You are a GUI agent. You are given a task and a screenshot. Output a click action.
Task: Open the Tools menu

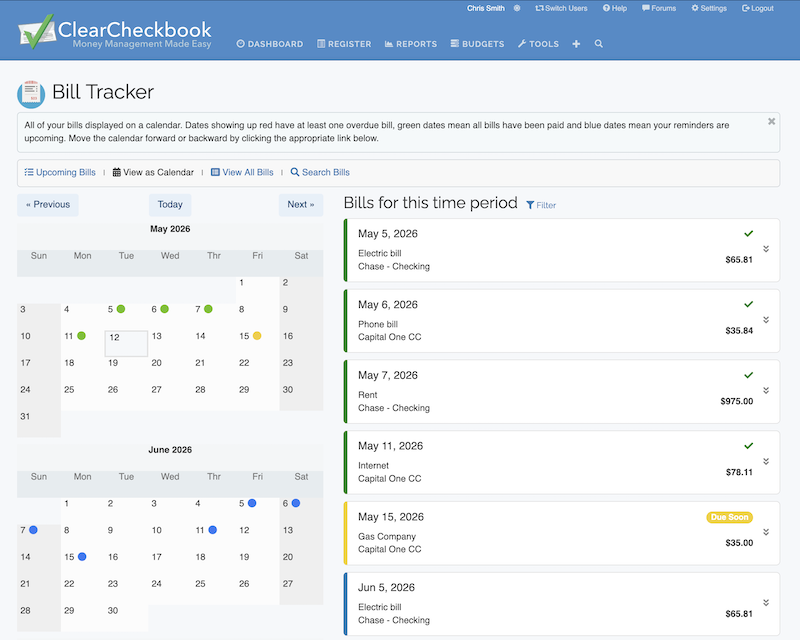(538, 44)
